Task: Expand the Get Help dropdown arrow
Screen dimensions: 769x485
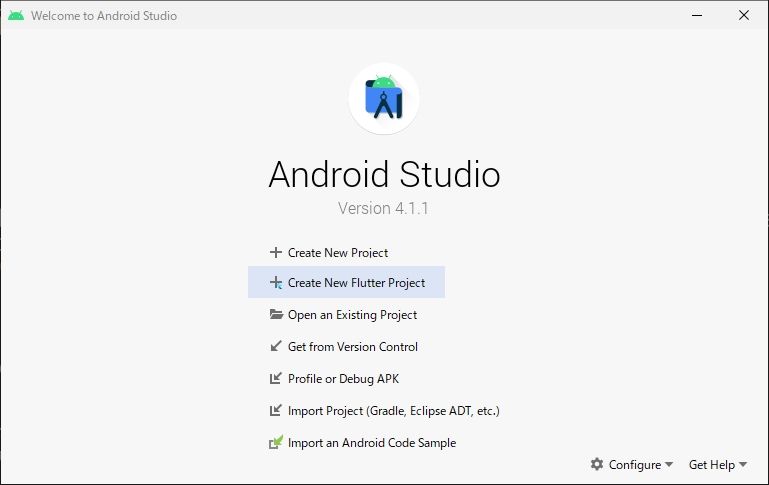Action: pyautogui.click(x=743, y=465)
